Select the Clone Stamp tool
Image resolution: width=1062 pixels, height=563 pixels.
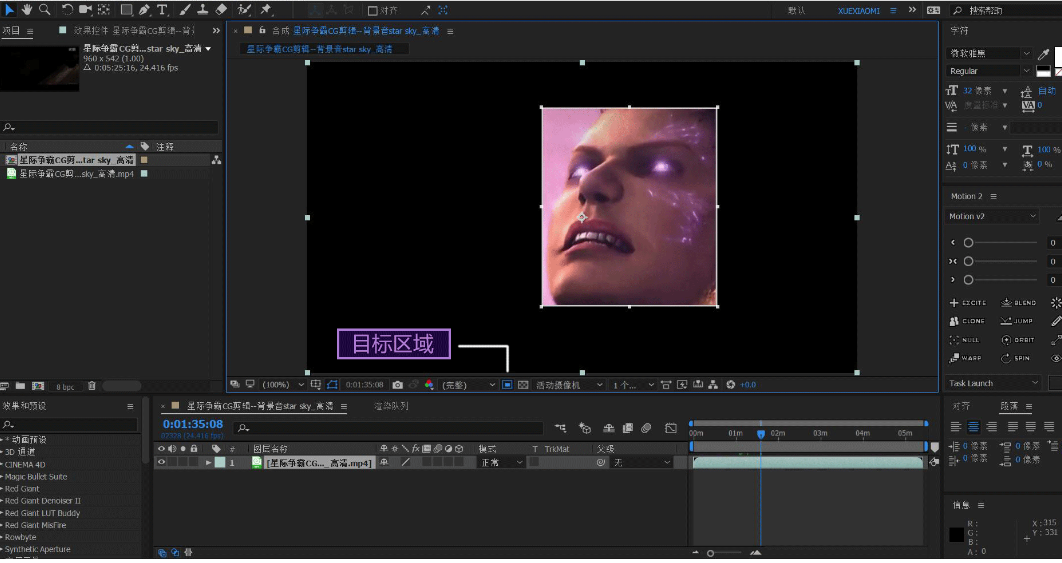tap(203, 9)
